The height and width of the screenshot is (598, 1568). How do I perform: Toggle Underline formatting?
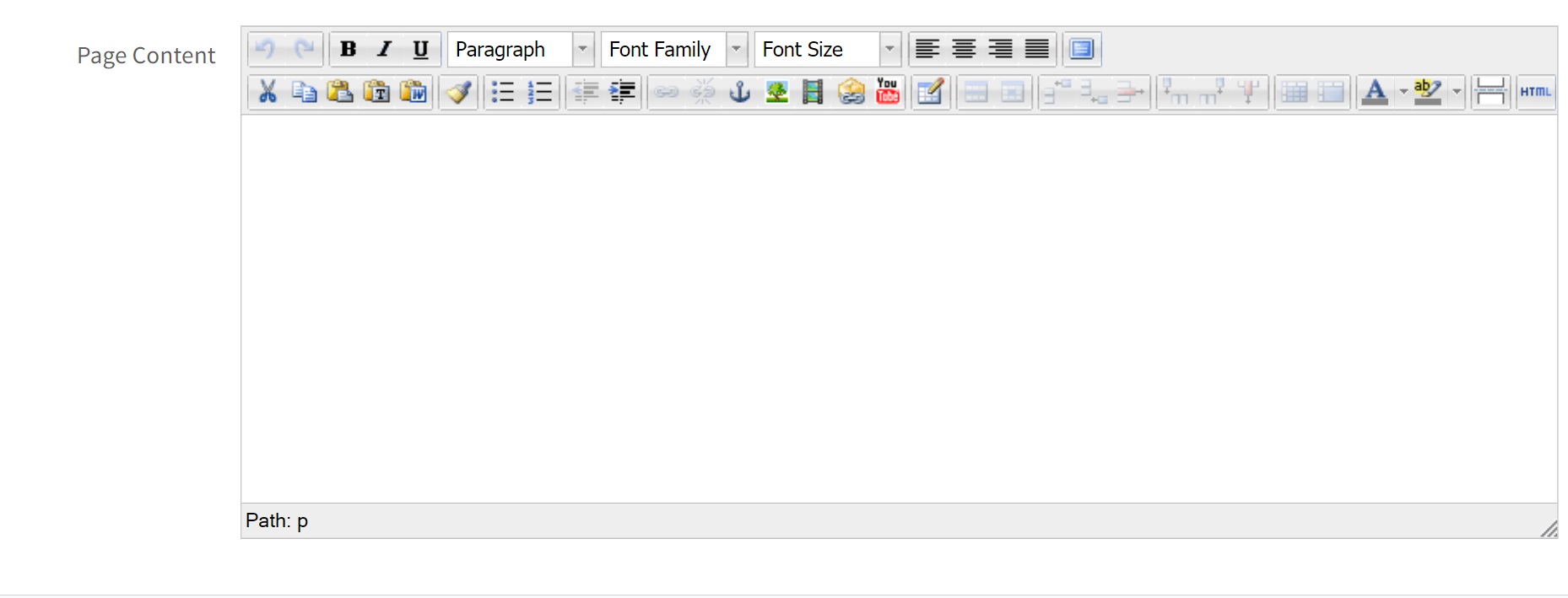(x=420, y=50)
